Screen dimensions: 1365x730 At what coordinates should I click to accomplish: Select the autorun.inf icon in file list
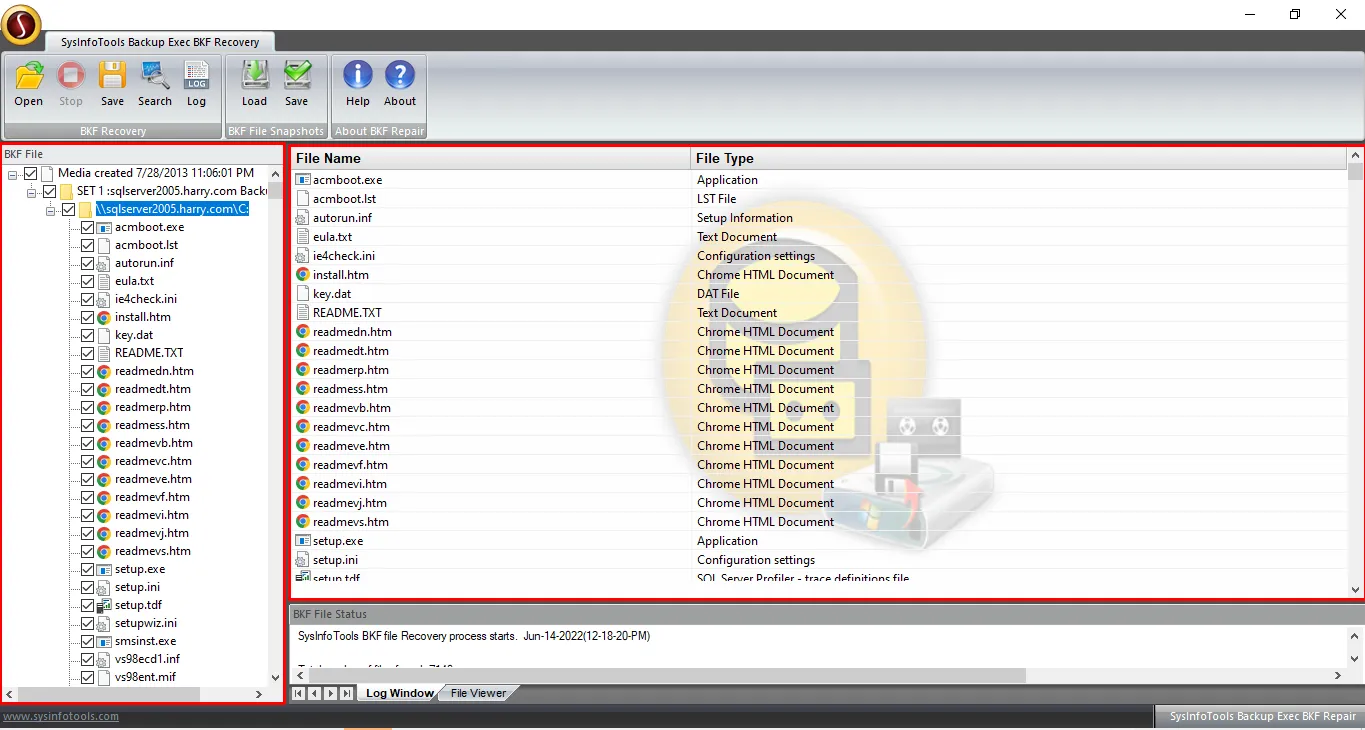[303, 218]
